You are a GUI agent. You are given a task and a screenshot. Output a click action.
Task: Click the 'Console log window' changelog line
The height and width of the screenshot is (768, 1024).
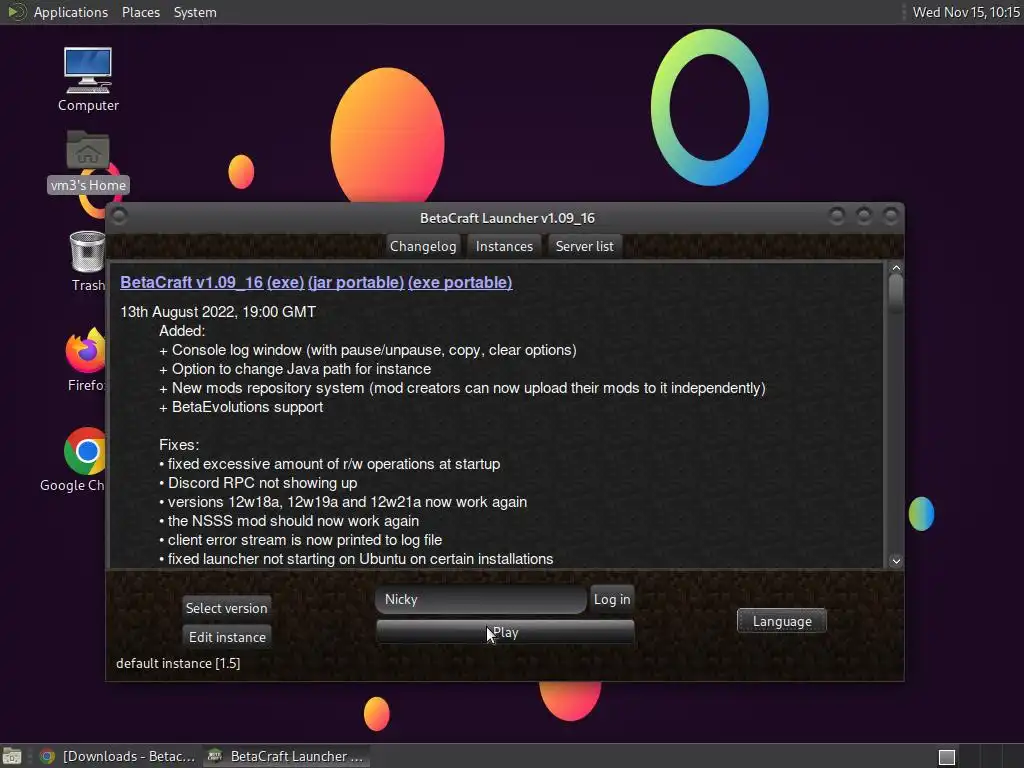tap(368, 350)
